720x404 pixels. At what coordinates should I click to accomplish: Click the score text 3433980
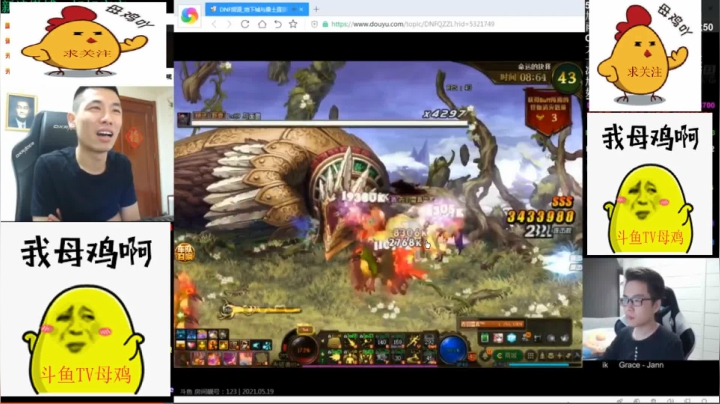pyautogui.click(x=540, y=217)
